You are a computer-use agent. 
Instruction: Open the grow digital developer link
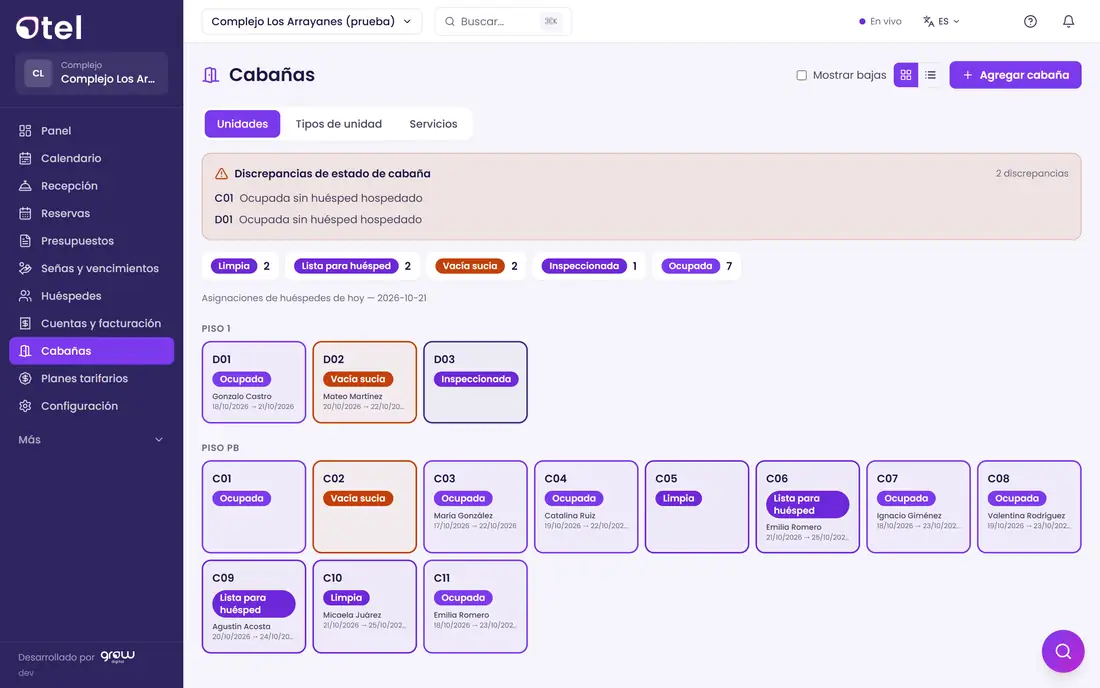117,656
